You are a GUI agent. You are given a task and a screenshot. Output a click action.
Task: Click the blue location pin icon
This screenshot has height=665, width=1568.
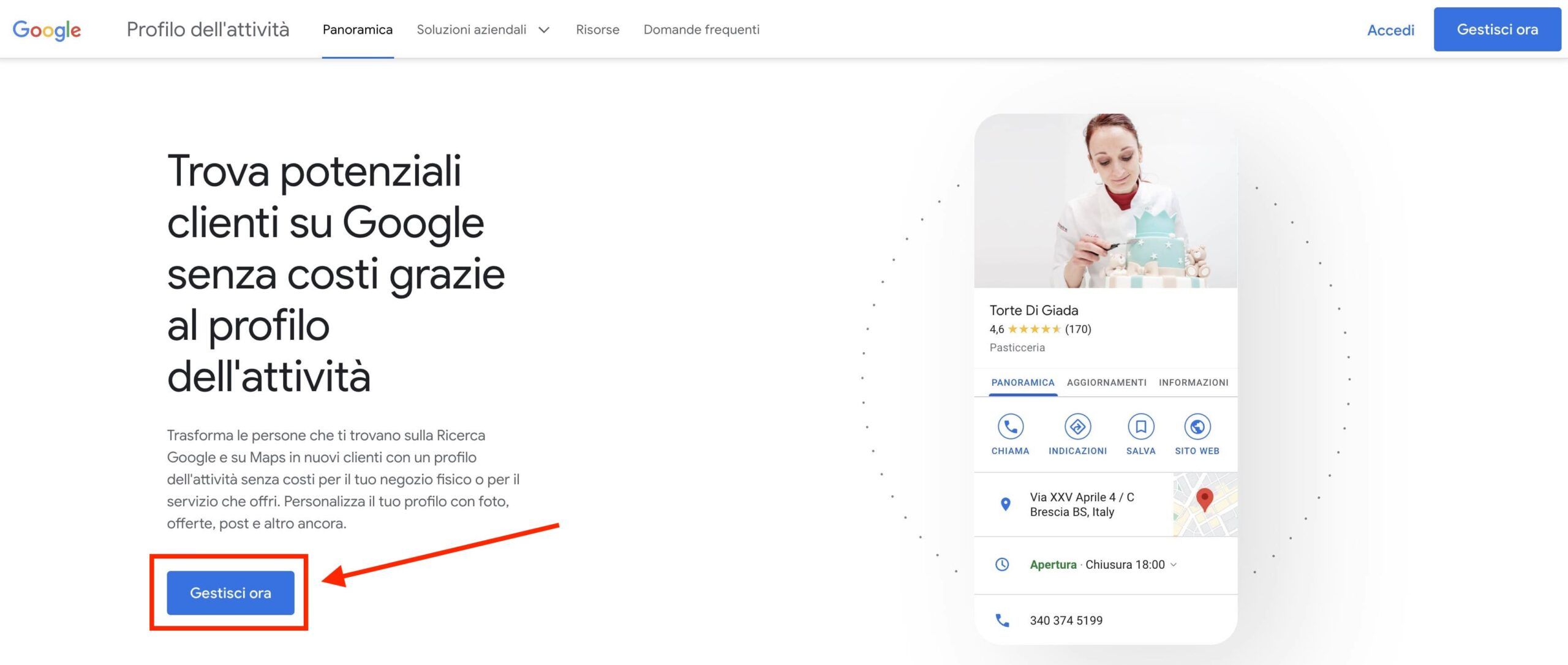(x=1005, y=504)
